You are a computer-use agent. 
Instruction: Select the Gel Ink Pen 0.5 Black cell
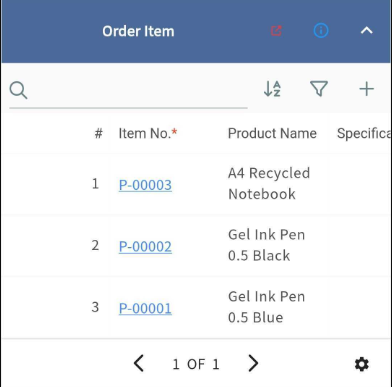(x=267, y=245)
